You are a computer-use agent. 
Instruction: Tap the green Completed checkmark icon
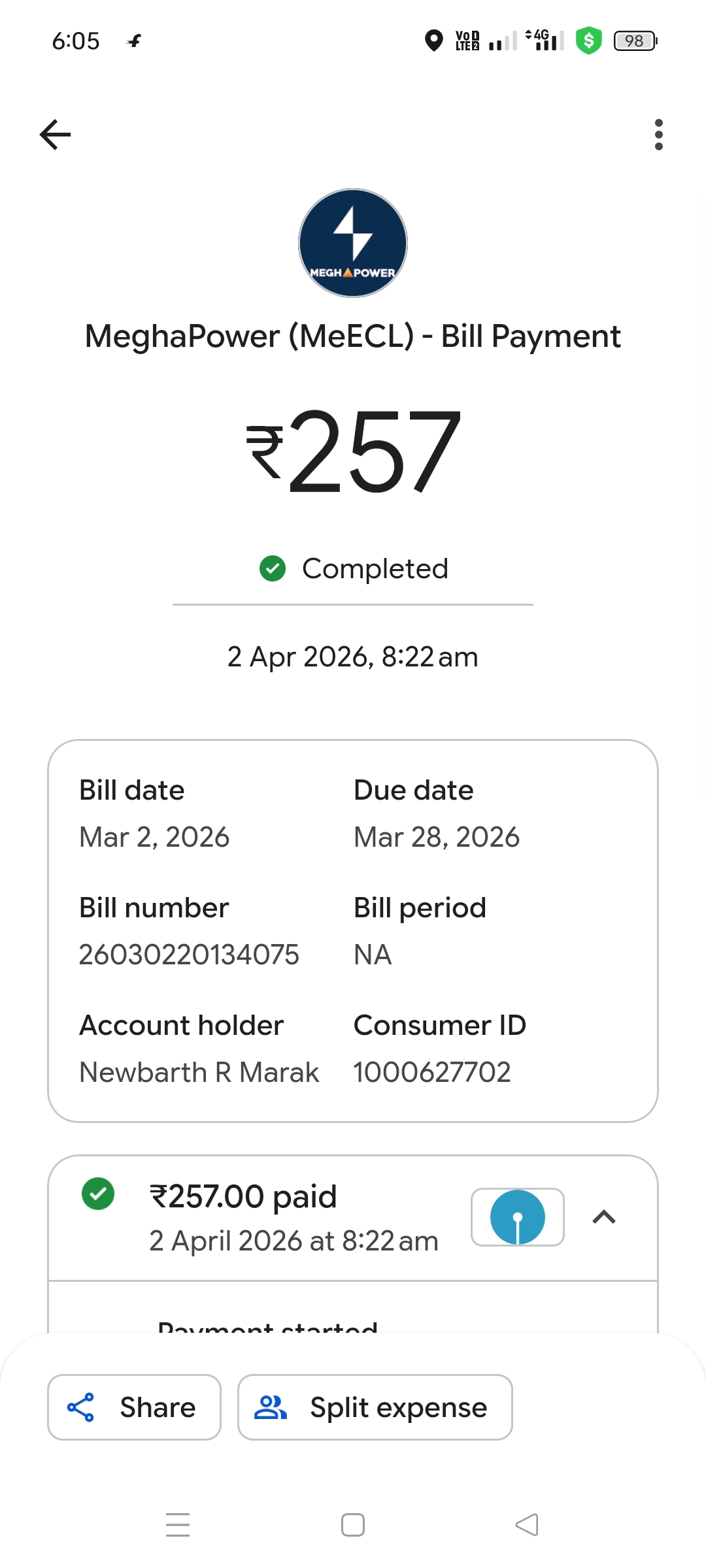pyautogui.click(x=273, y=568)
